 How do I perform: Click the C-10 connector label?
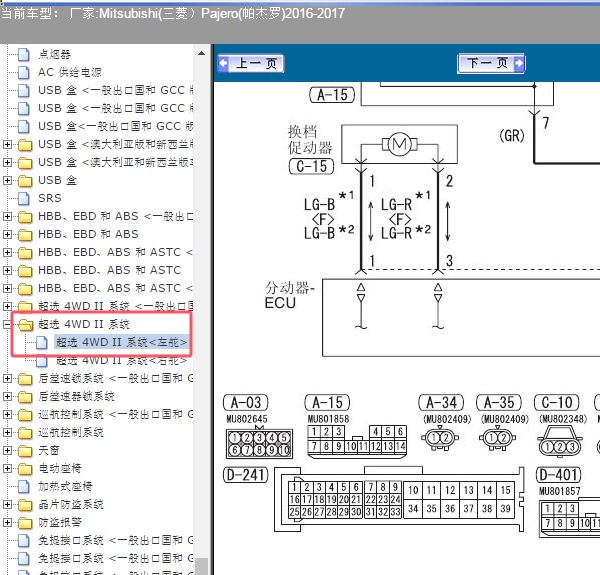pyautogui.click(x=557, y=402)
